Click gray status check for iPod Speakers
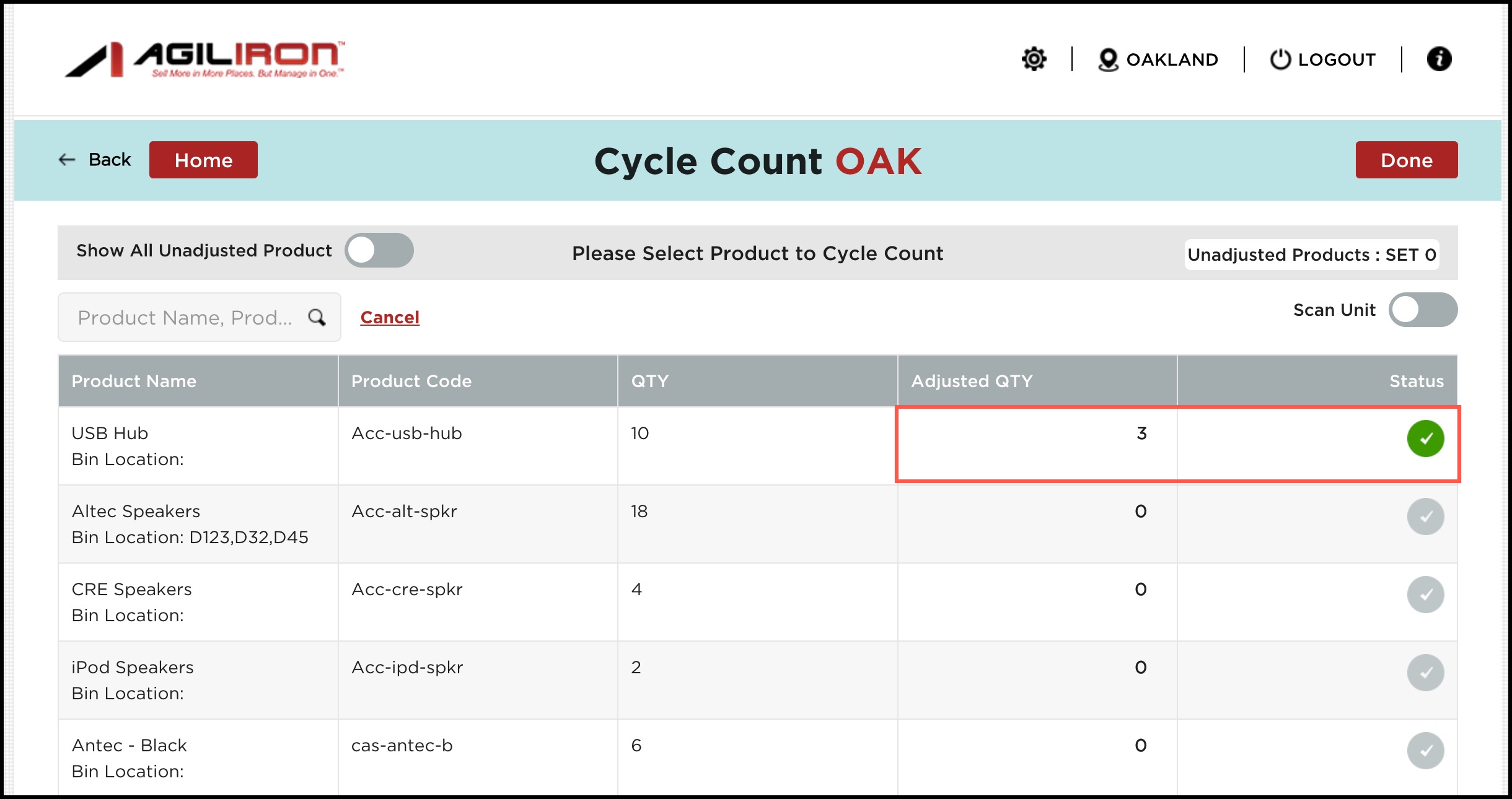This screenshot has height=799, width=1512. coord(1425,673)
